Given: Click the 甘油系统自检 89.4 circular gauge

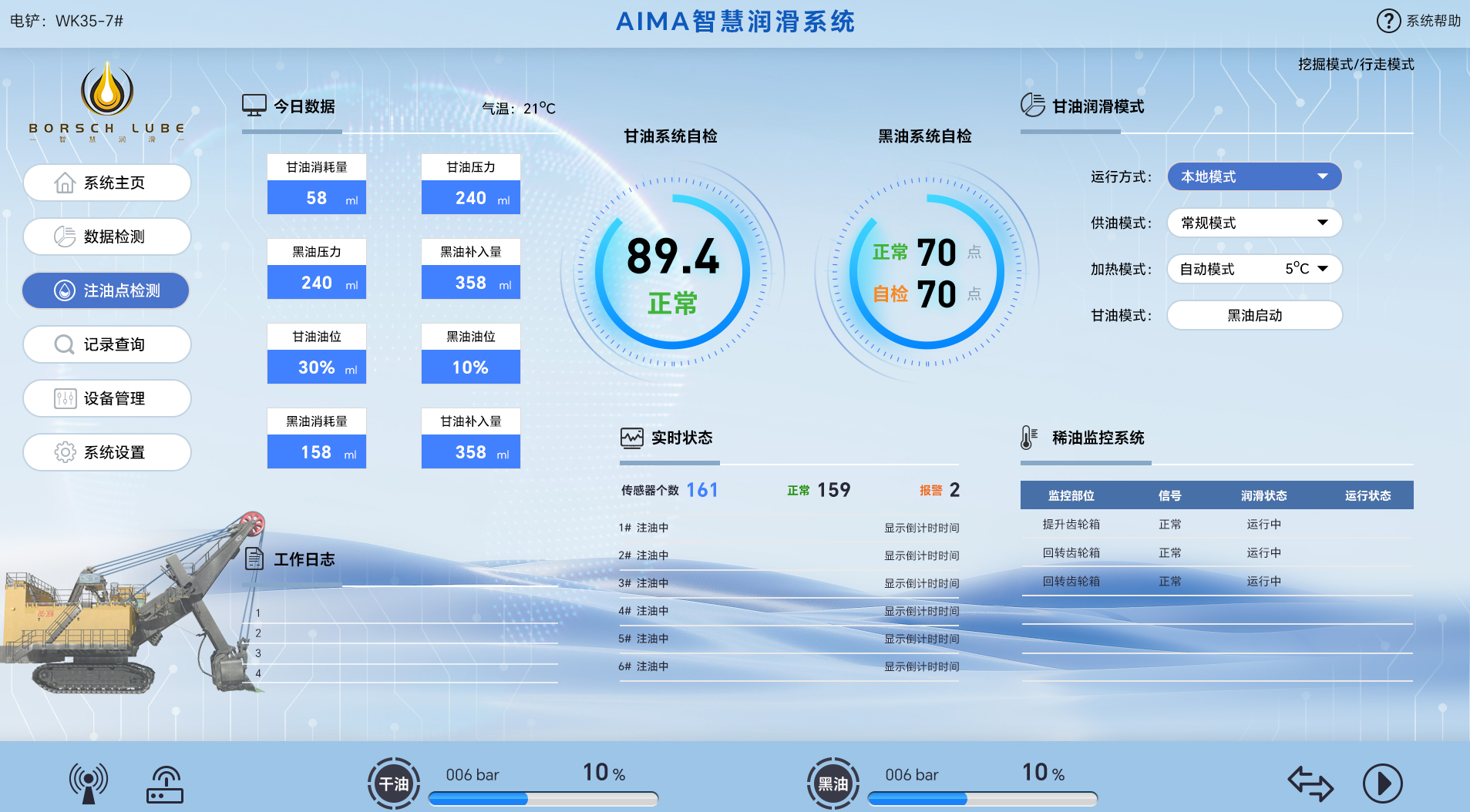Looking at the screenshot, I should point(672,272).
